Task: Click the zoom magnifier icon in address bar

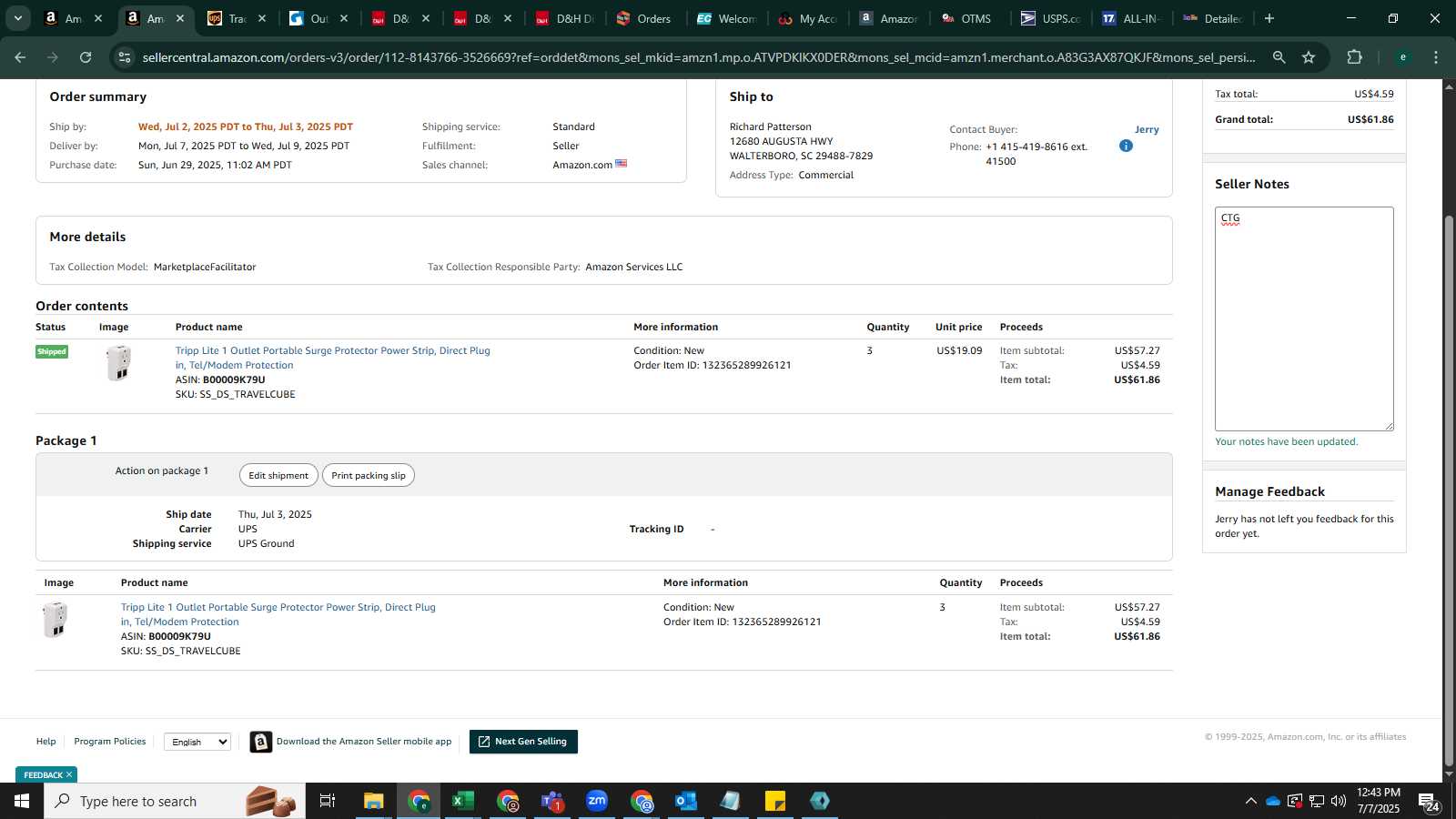Action: (1279, 57)
